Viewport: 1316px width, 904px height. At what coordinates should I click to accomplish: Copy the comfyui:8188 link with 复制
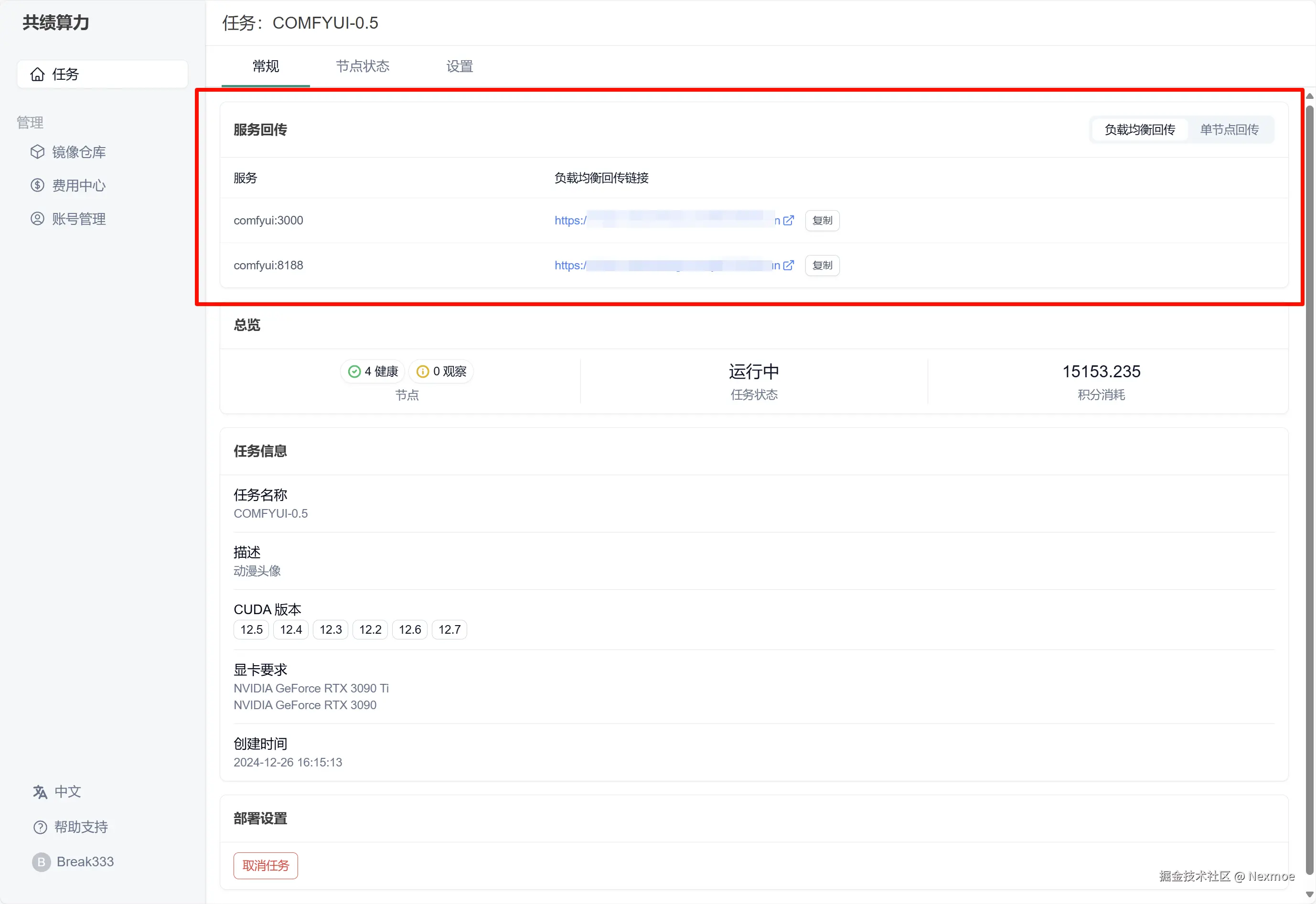coord(822,265)
